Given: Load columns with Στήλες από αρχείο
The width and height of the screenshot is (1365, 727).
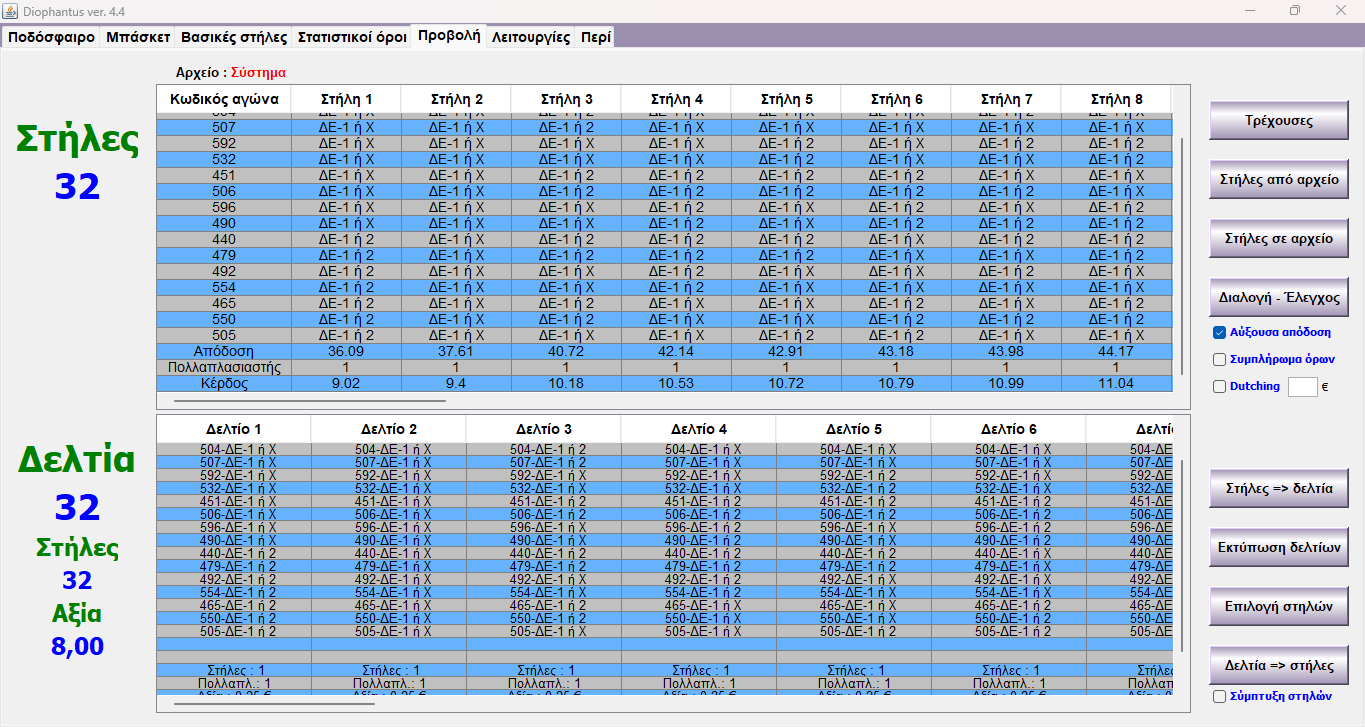Looking at the screenshot, I should tap(1279, 180).
